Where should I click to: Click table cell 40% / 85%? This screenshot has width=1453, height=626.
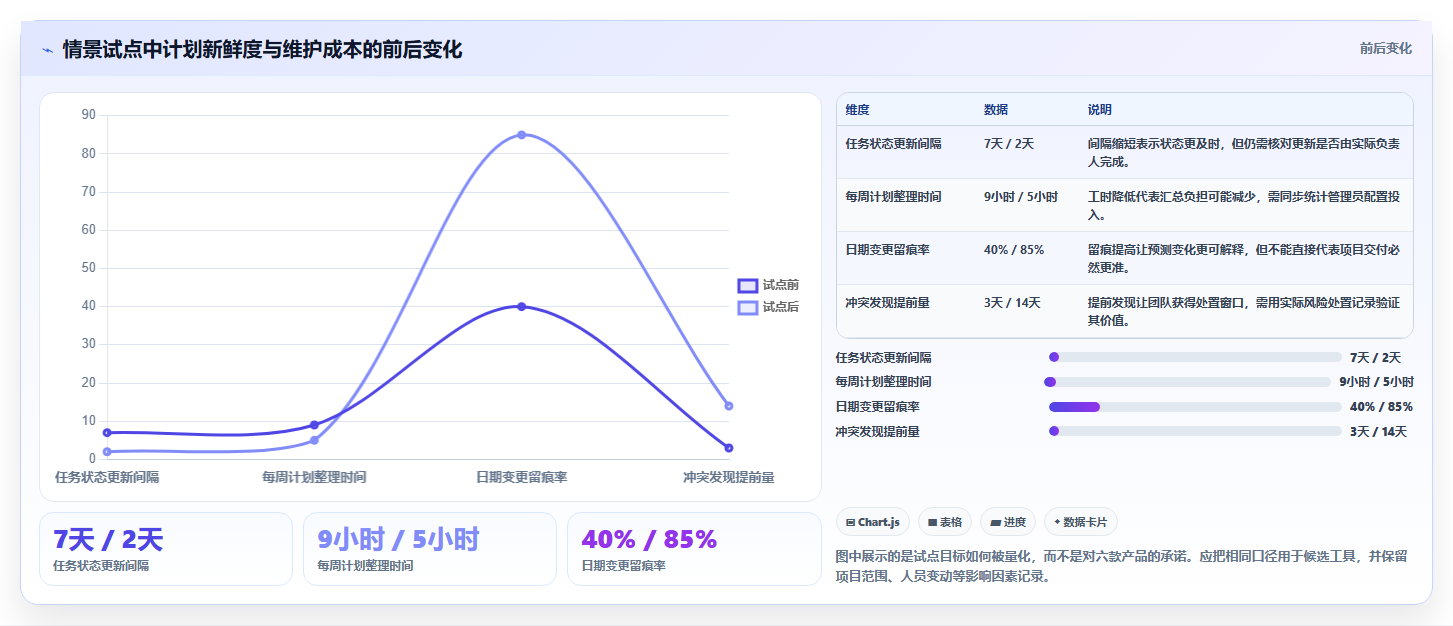click(1013, 250)
